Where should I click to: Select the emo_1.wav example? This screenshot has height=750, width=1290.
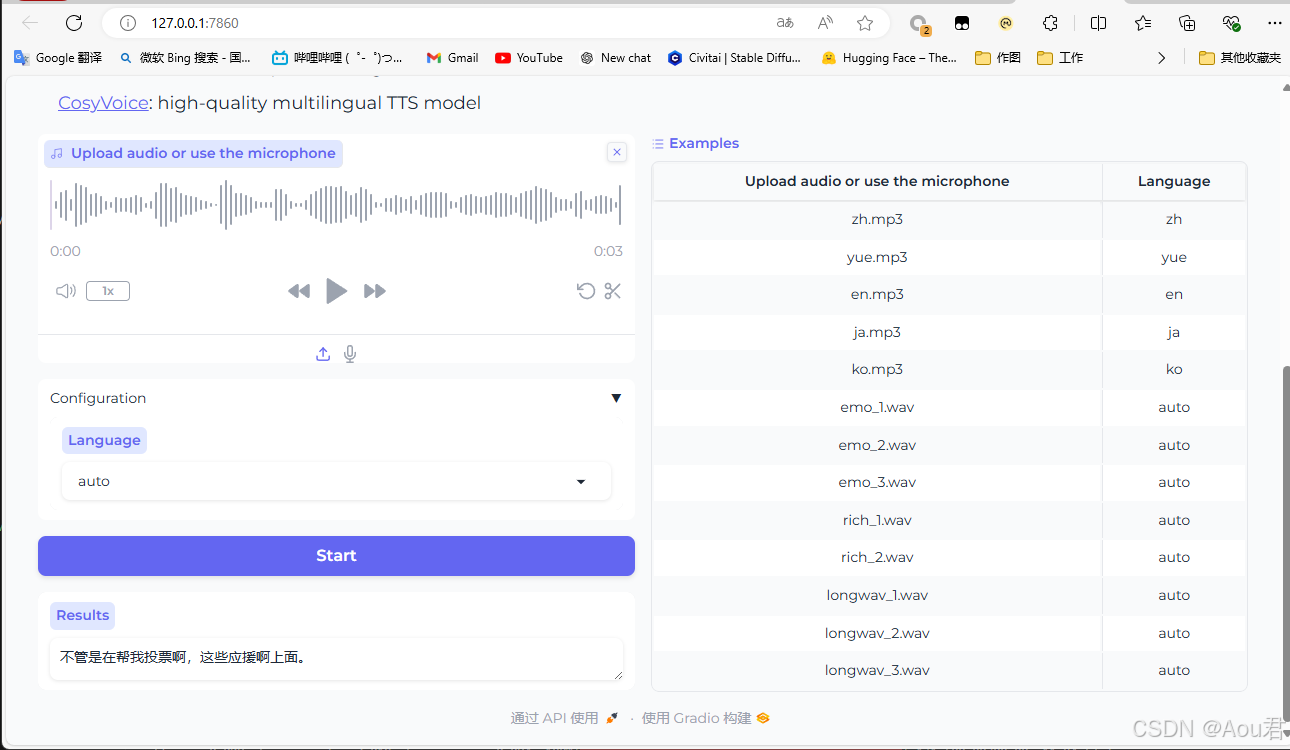[x=877, y=407]
